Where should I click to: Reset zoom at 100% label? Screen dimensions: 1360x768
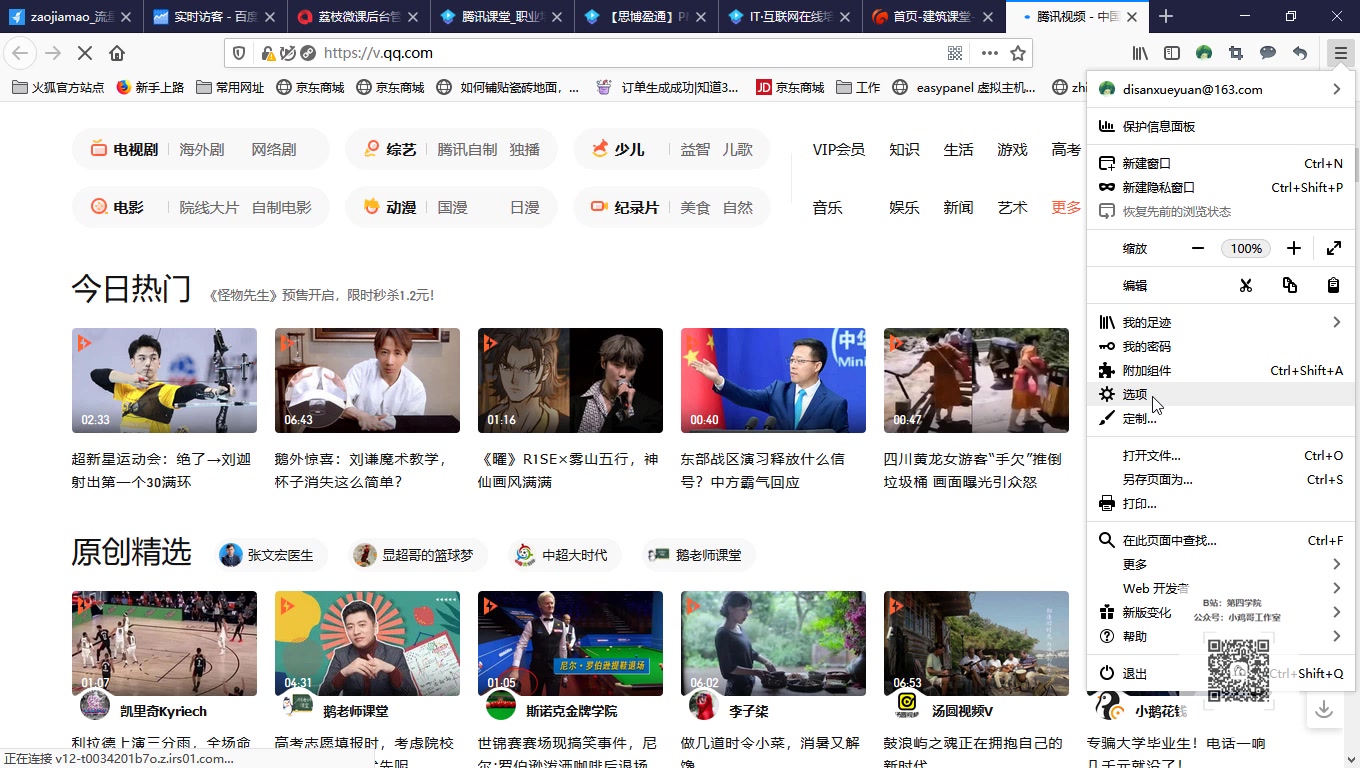(x=1246, y=248)
